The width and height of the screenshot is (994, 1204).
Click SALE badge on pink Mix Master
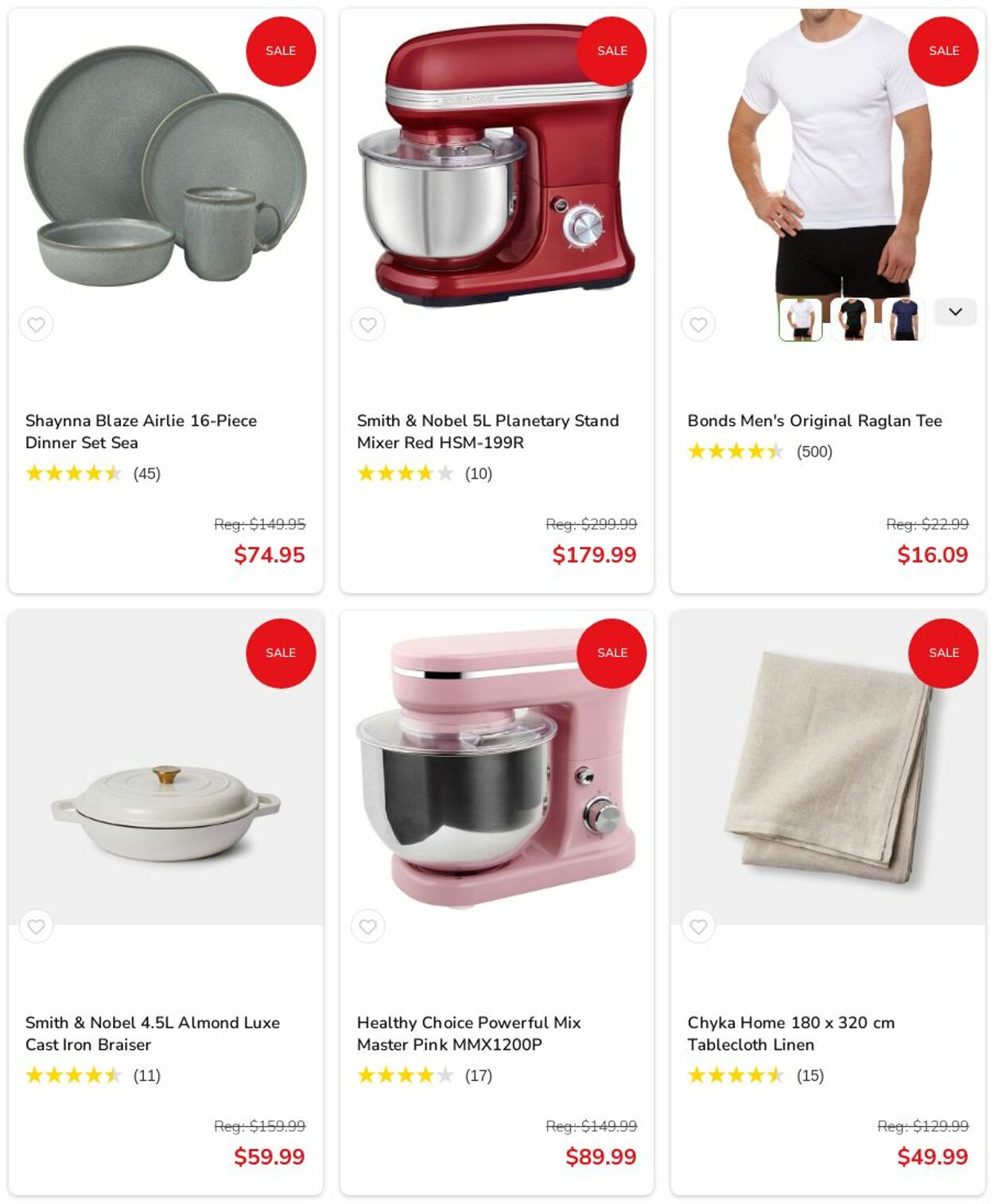pos(612,653)
